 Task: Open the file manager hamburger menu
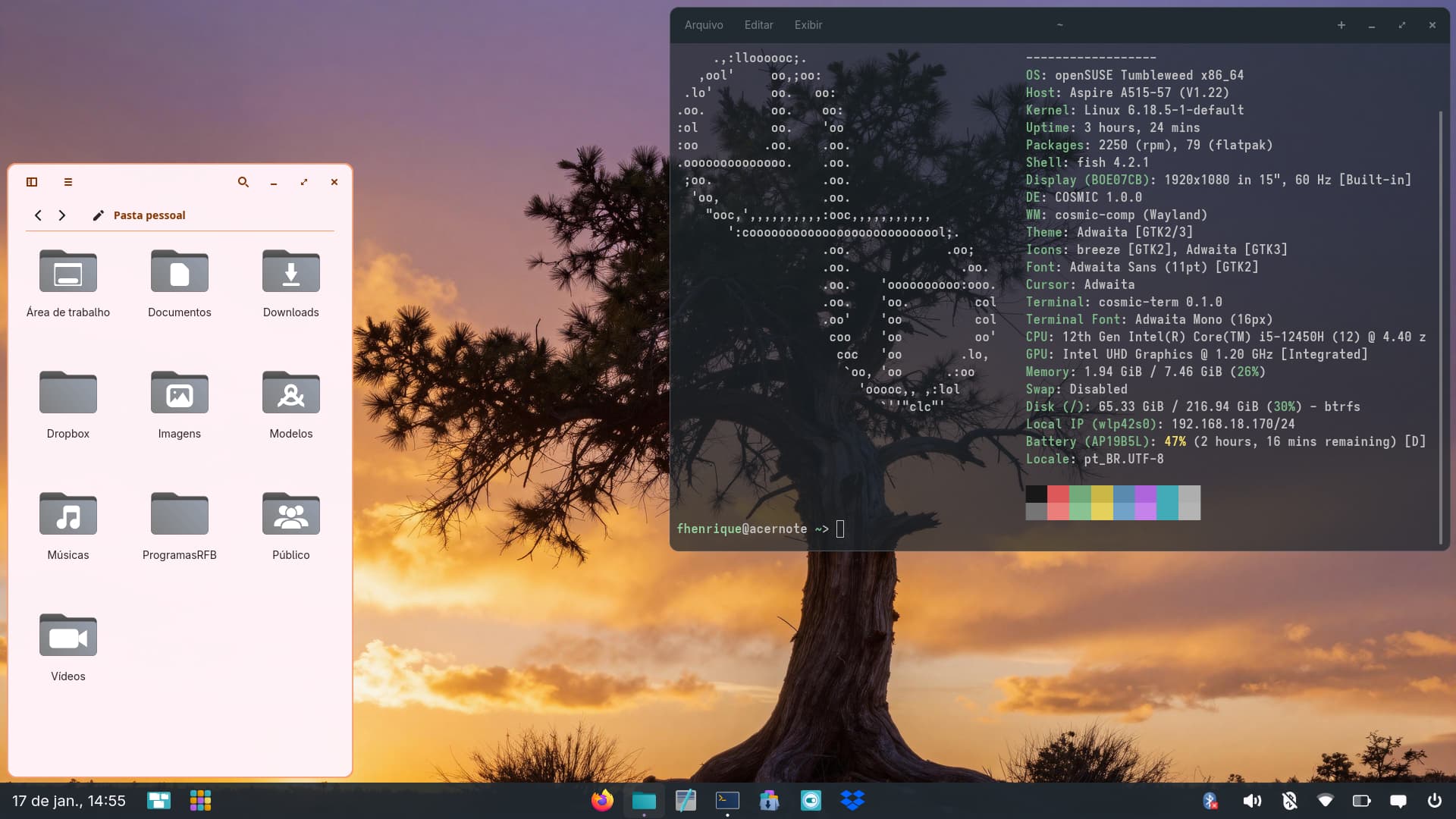tap(68, 182)
